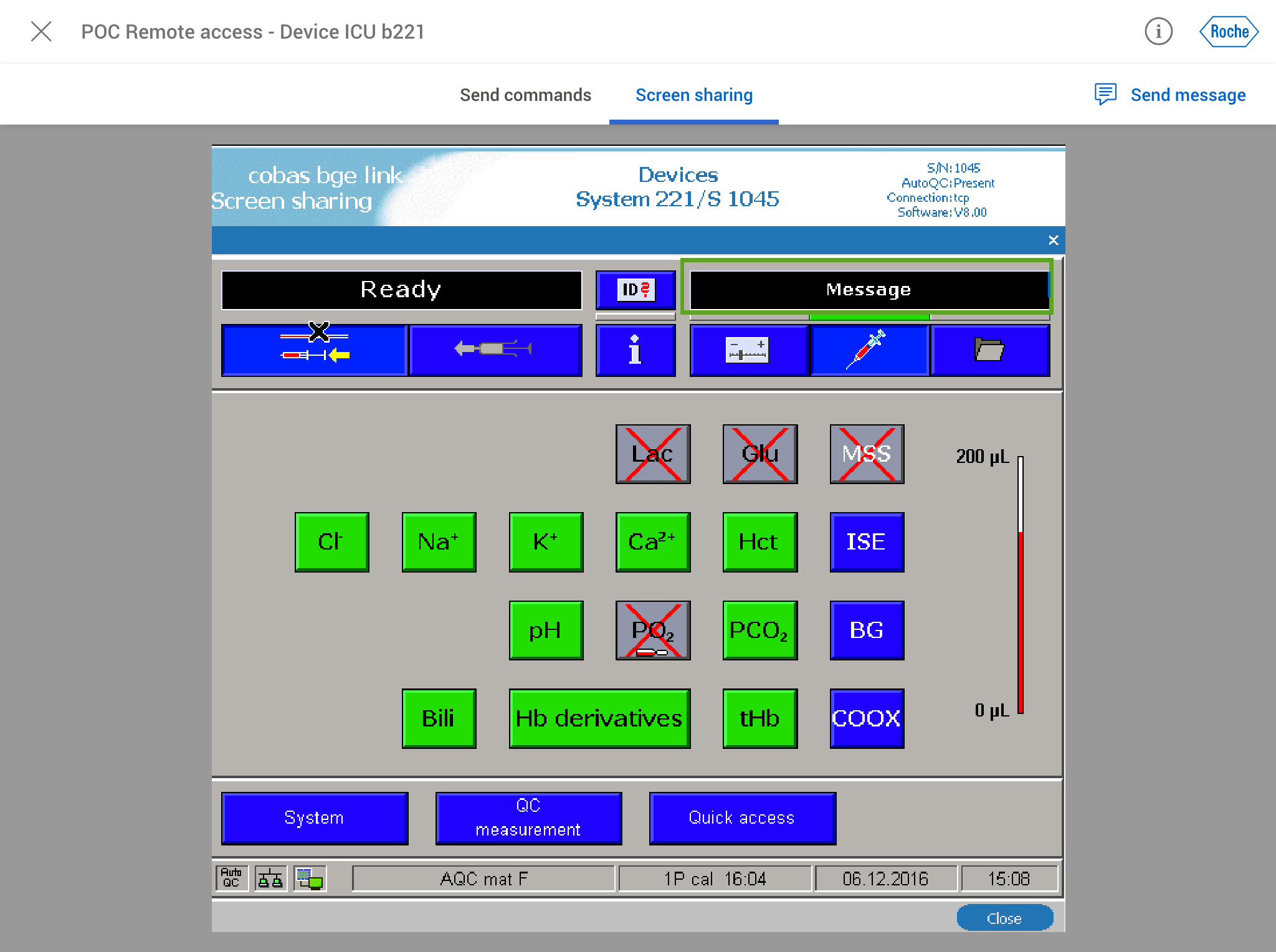This screenshot has width=1276, height=952.
Task: Open the calibration ruler icon button
Action: pos(748,350)
